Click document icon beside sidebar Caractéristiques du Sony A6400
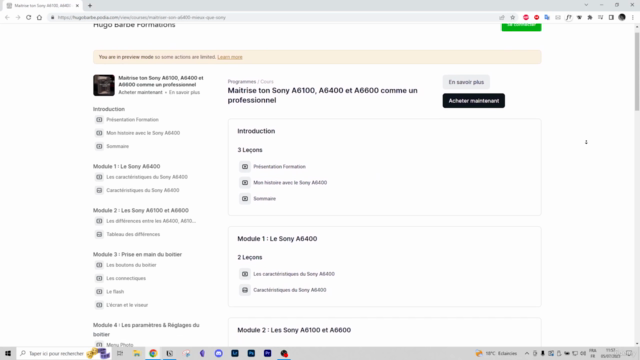This screenshot has height=360, width=640. [x=99, y=190]
